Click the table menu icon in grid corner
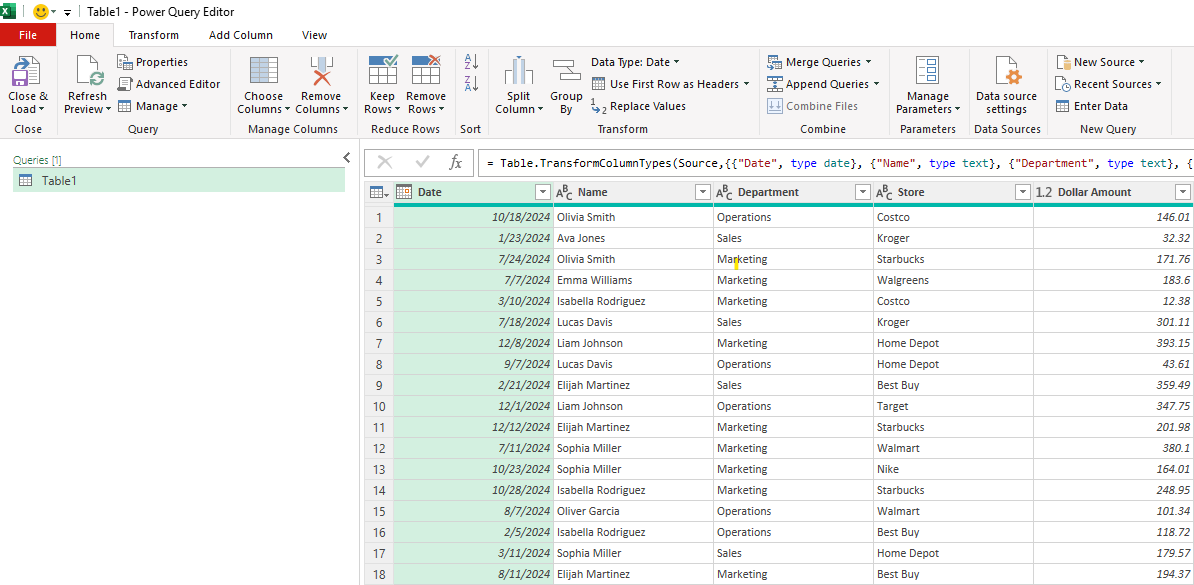Viewport: 1194px width, 585px height. point(378,193)
